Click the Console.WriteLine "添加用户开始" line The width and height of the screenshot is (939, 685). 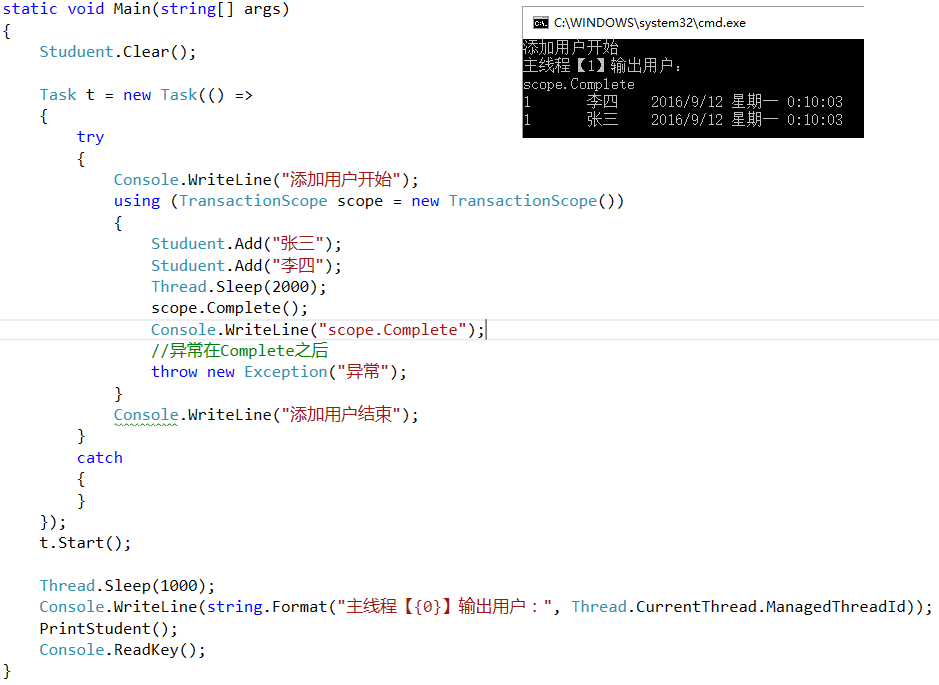266,180
